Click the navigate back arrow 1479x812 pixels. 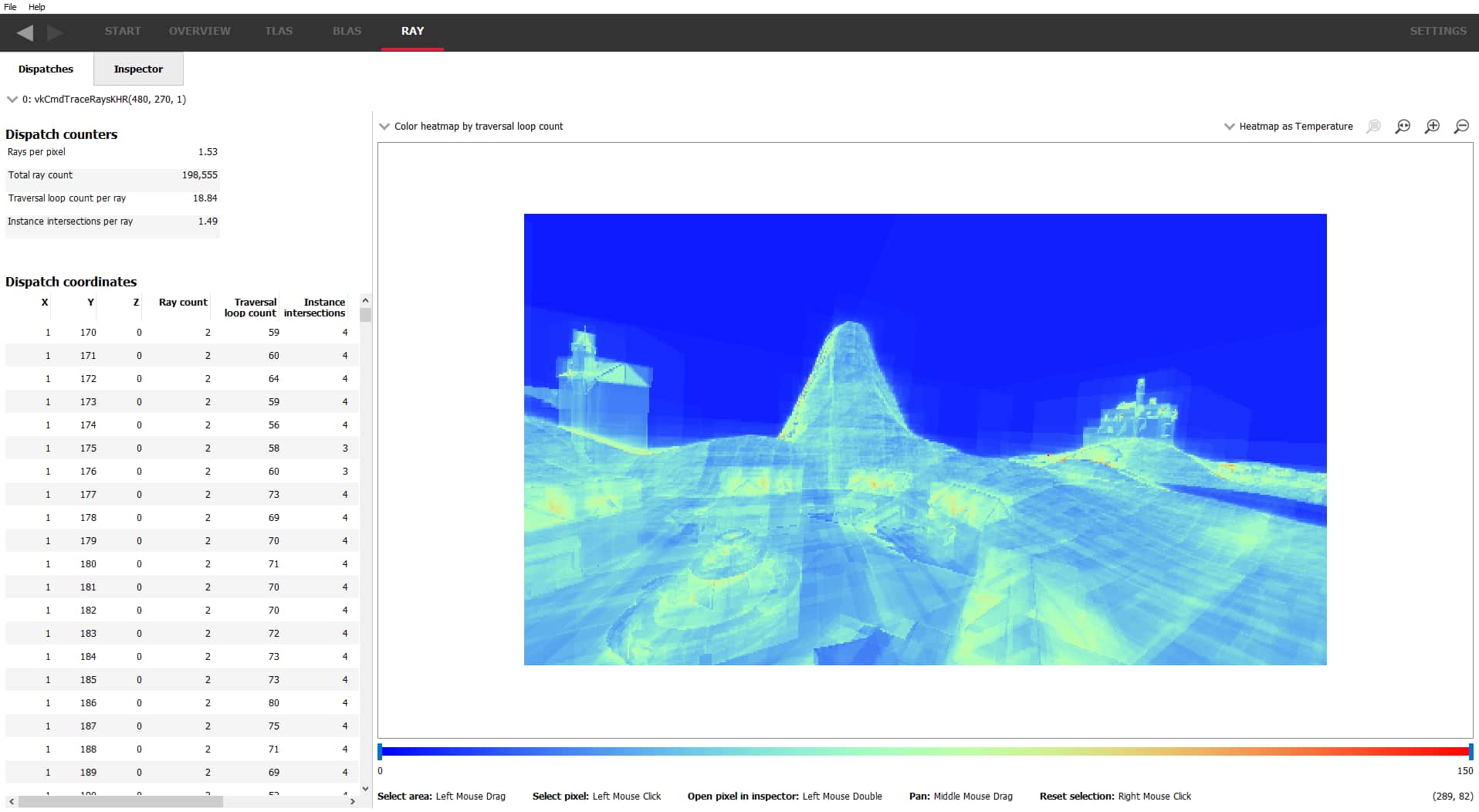25,32
